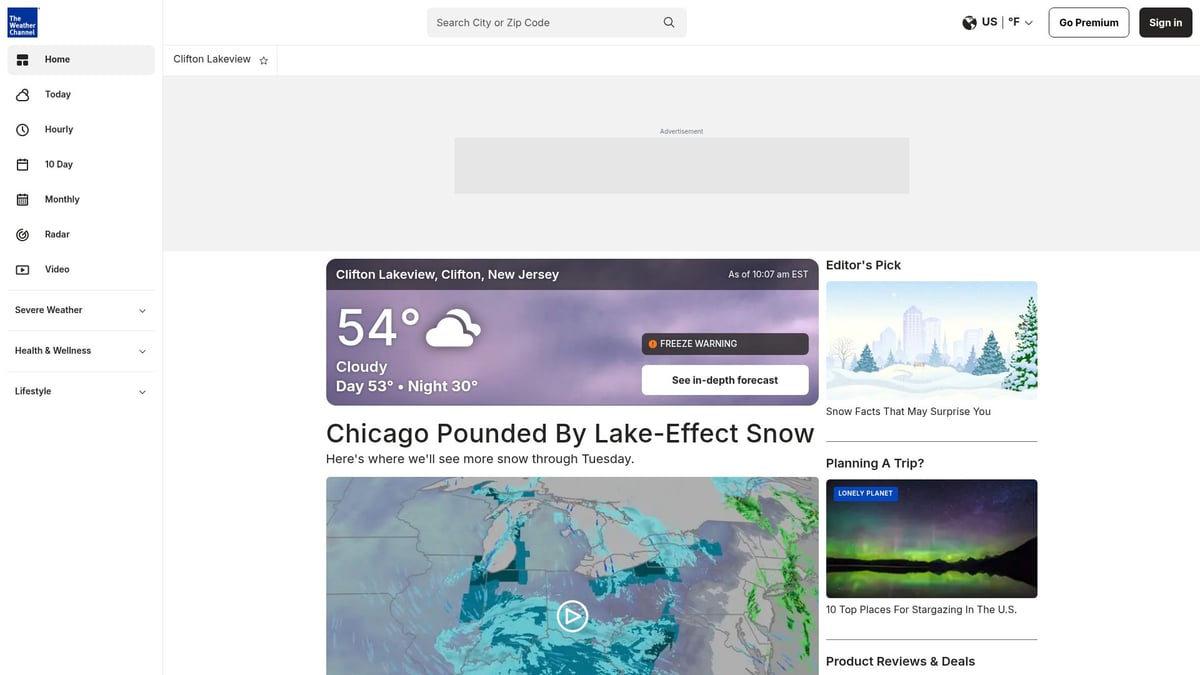Click the Go Premium button
This screenshot has width=1200, height=675.
click(x=1088, y=22)
